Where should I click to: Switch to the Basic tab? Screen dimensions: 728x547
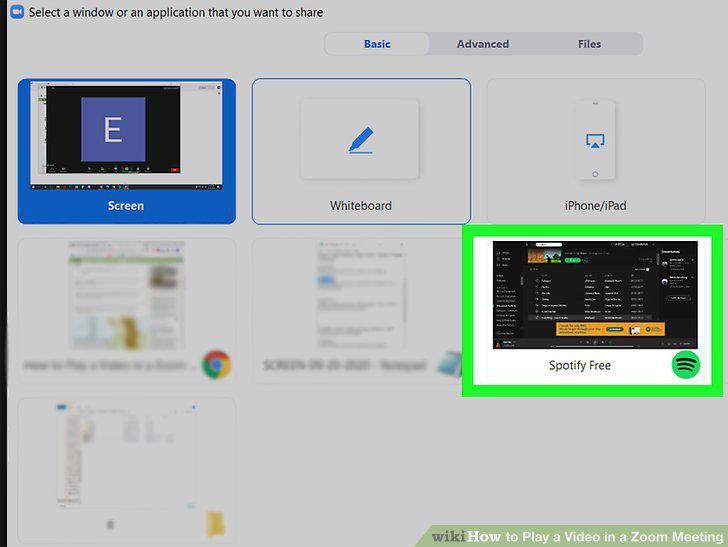(377, 44)
